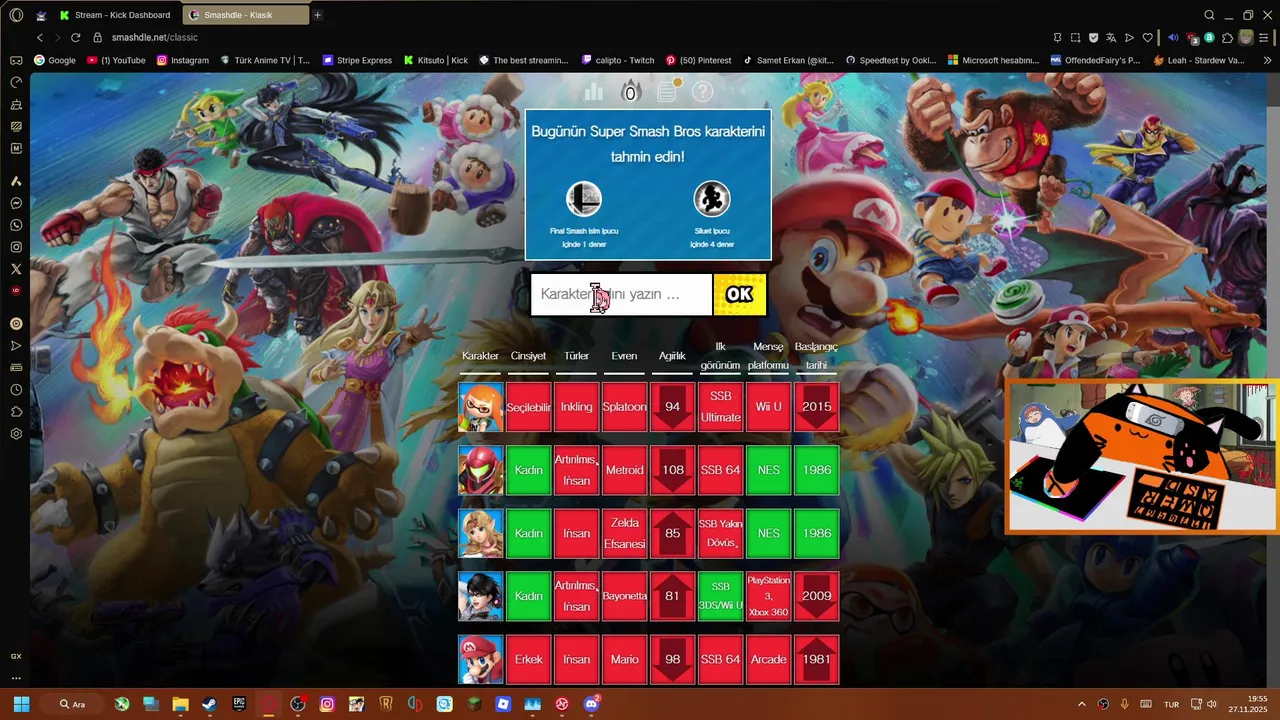The height and width of the screenshot is (720, 1280).
Task: Select the Siluet ipucu silhouette icon
Action: 712,199
